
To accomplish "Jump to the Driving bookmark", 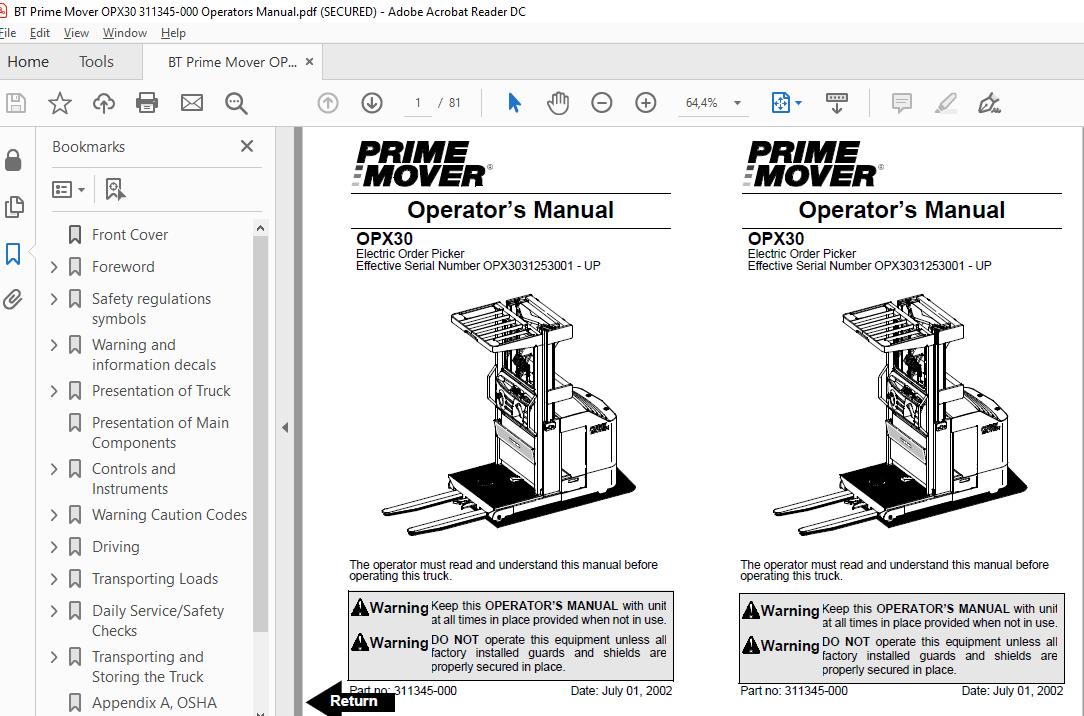I will [x=115, y=547].
